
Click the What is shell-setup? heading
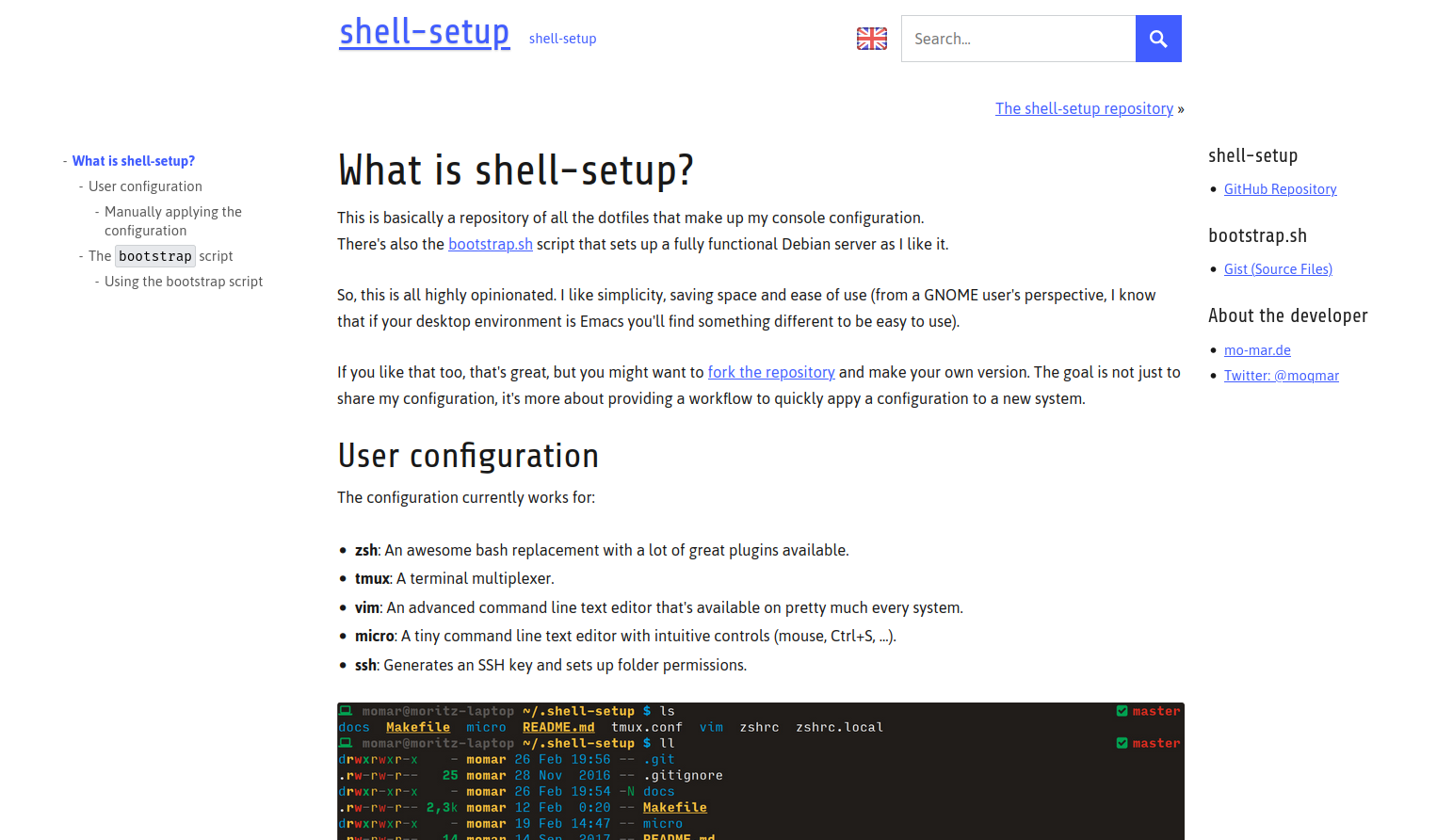point(515,170)
